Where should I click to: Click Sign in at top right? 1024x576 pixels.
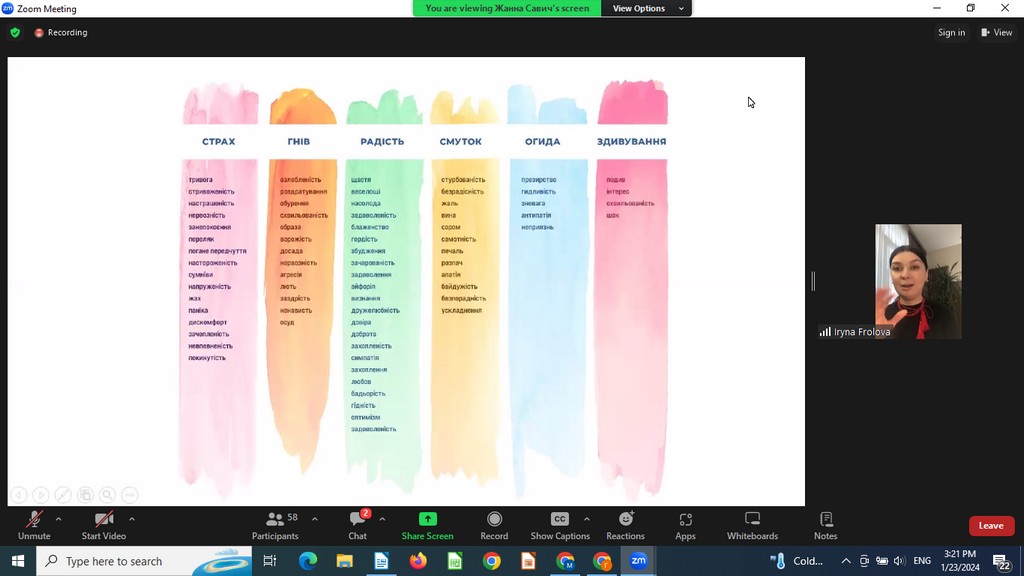point(951,32)
